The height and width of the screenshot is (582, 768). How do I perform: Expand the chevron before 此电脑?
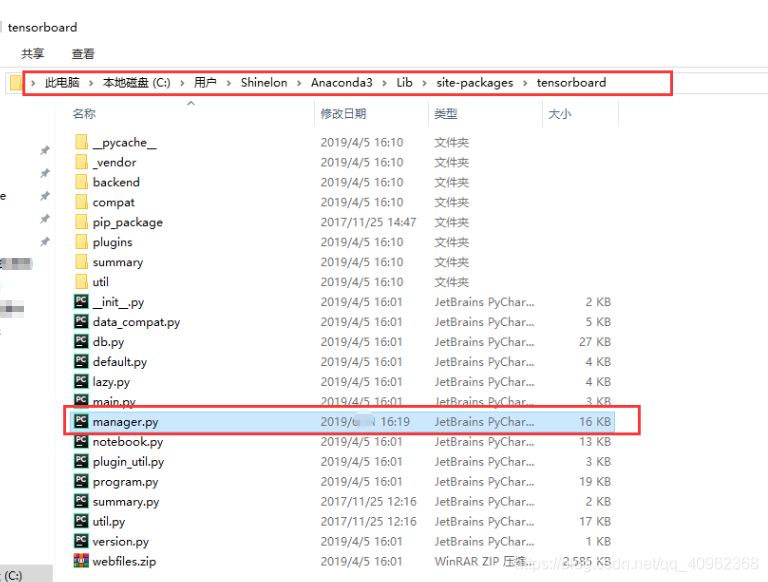point(33,83)
